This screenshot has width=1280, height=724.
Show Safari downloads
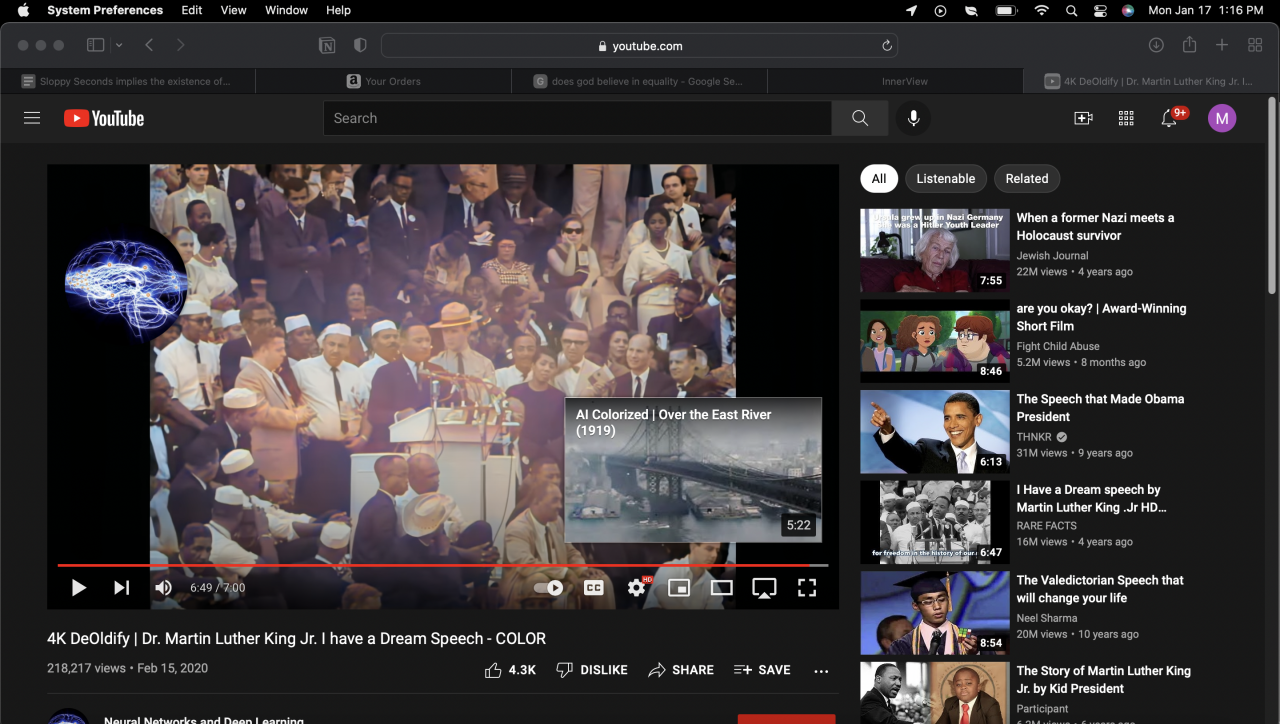[x=1156, y=45]
